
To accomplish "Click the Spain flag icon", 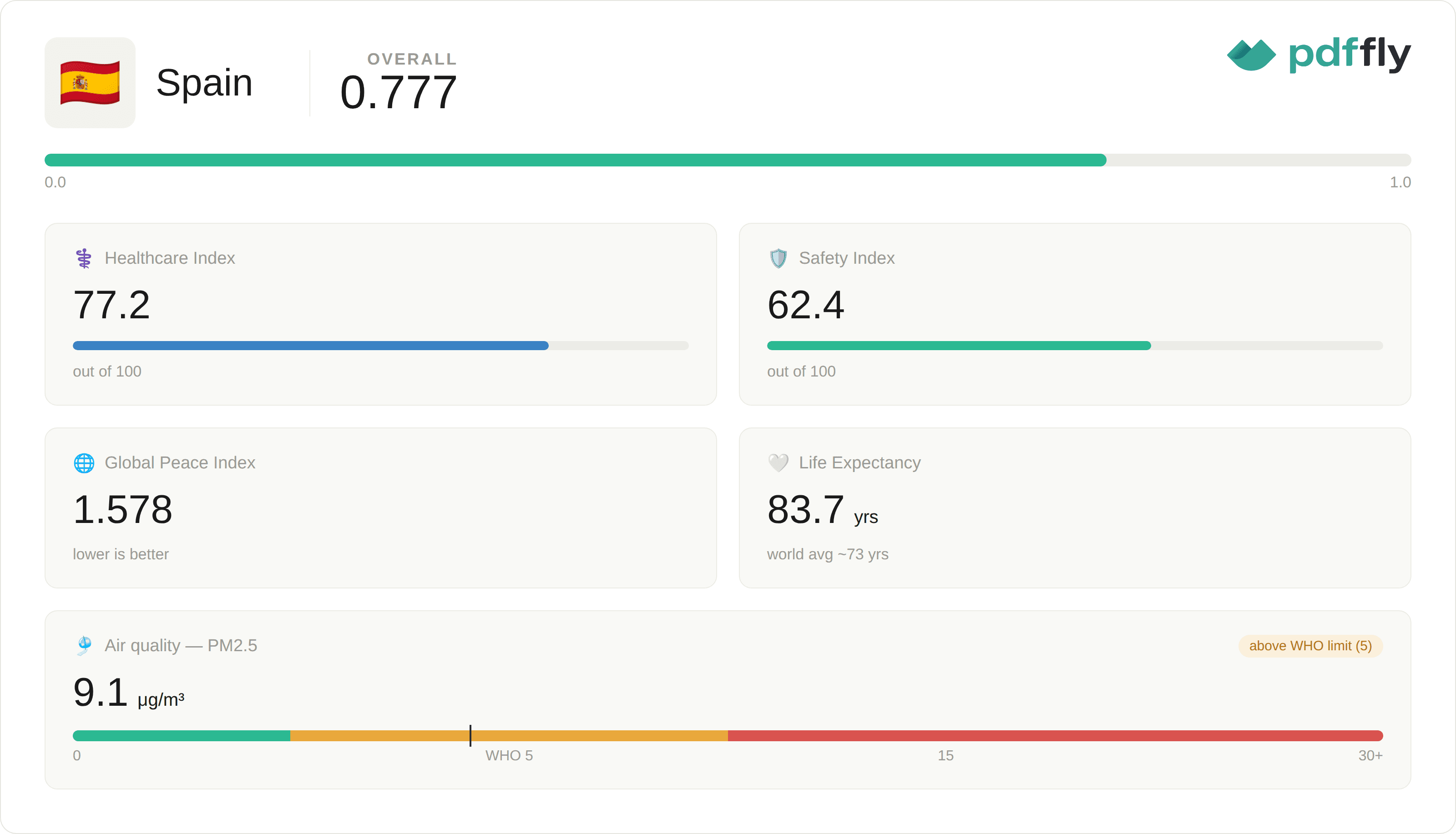I will pyautogui.click(x=90, y=82).
